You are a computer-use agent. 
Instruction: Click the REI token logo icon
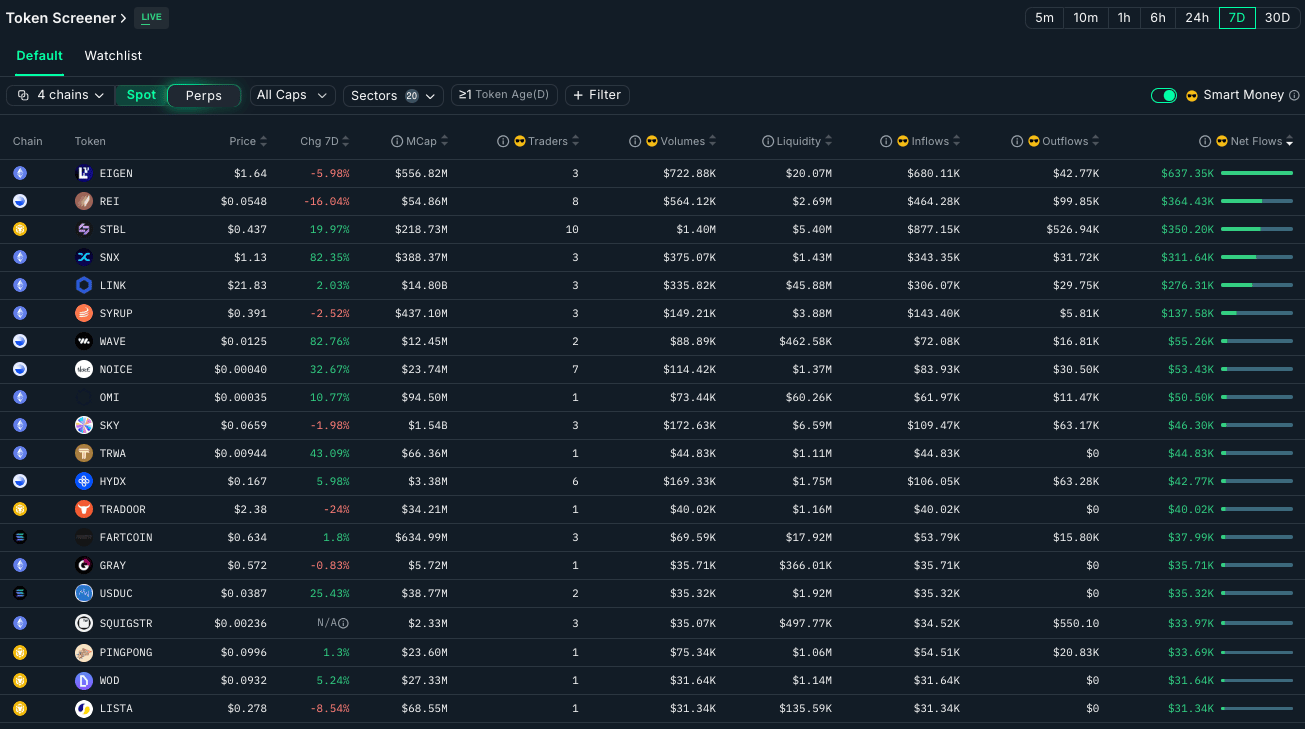point(84,201)
